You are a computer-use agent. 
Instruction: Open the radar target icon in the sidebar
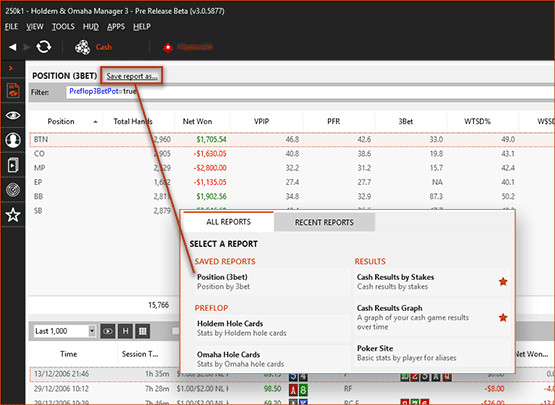(13, 190)
